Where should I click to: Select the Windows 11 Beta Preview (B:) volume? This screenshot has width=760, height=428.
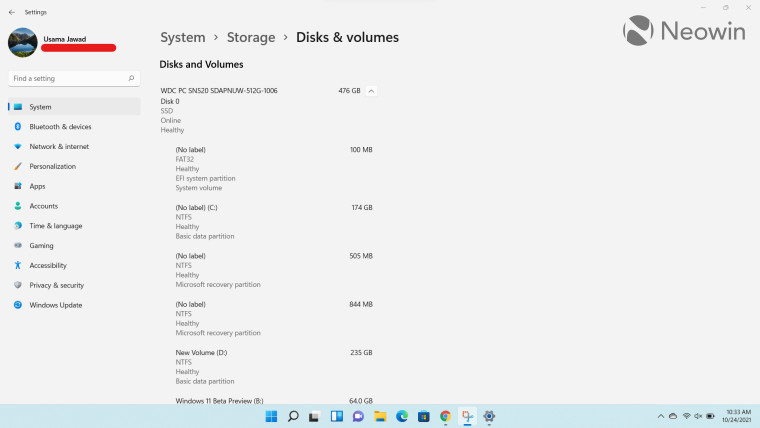pos(274,400)
